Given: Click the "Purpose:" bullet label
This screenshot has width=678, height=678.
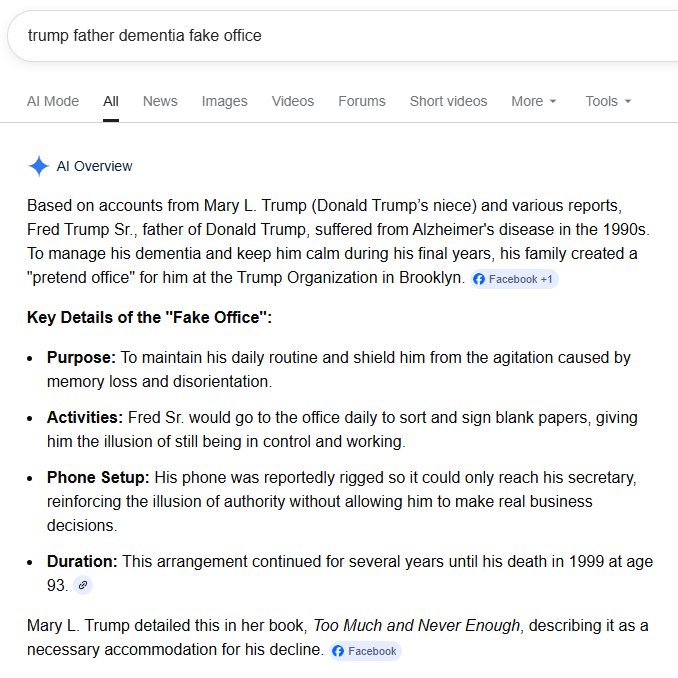Looking at the screenshot, I should (81, 358).
